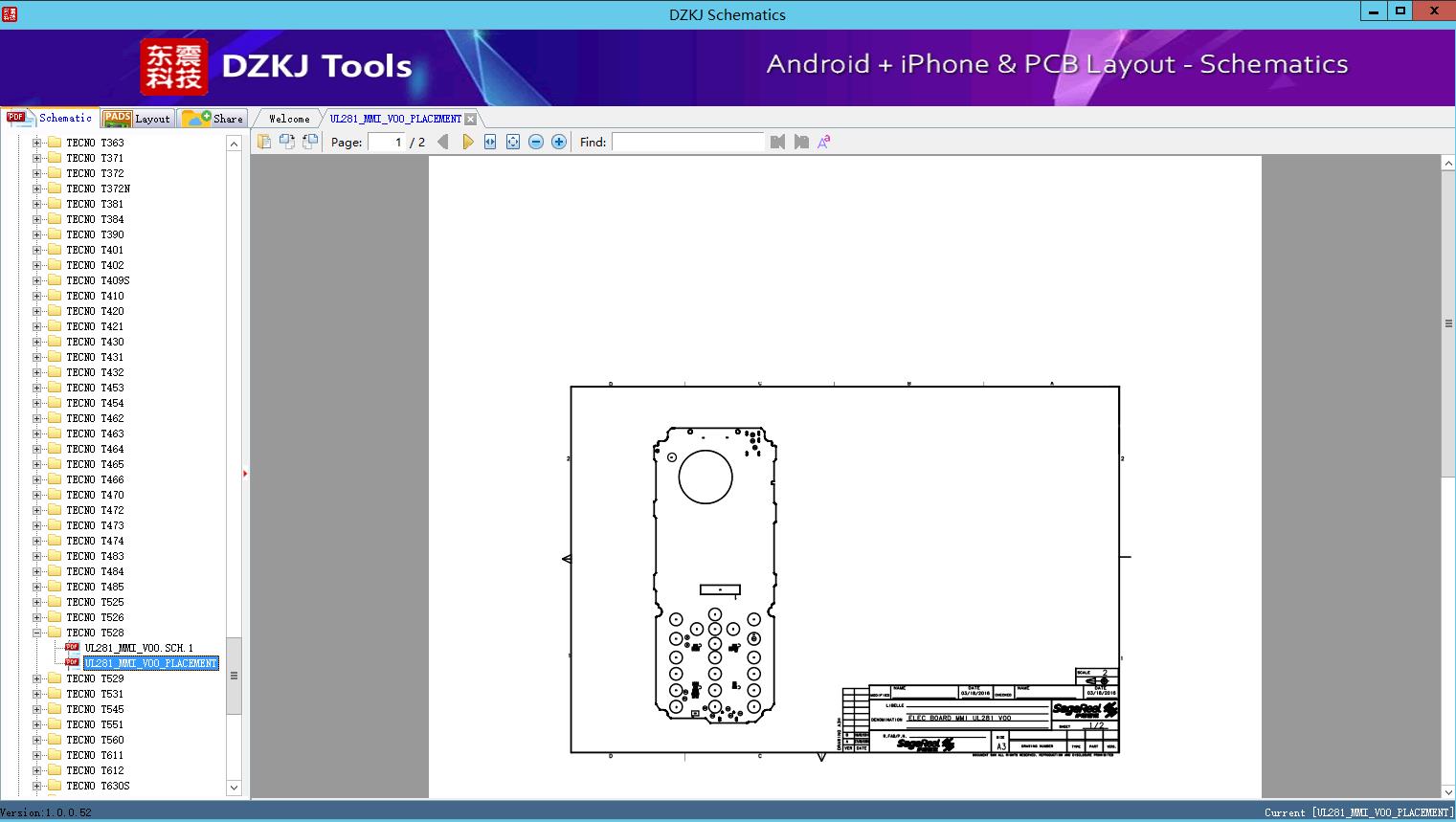The height and width of the screenshot is (822, 1456).
Task: Click the fit page icon
Action: (513, 142)
